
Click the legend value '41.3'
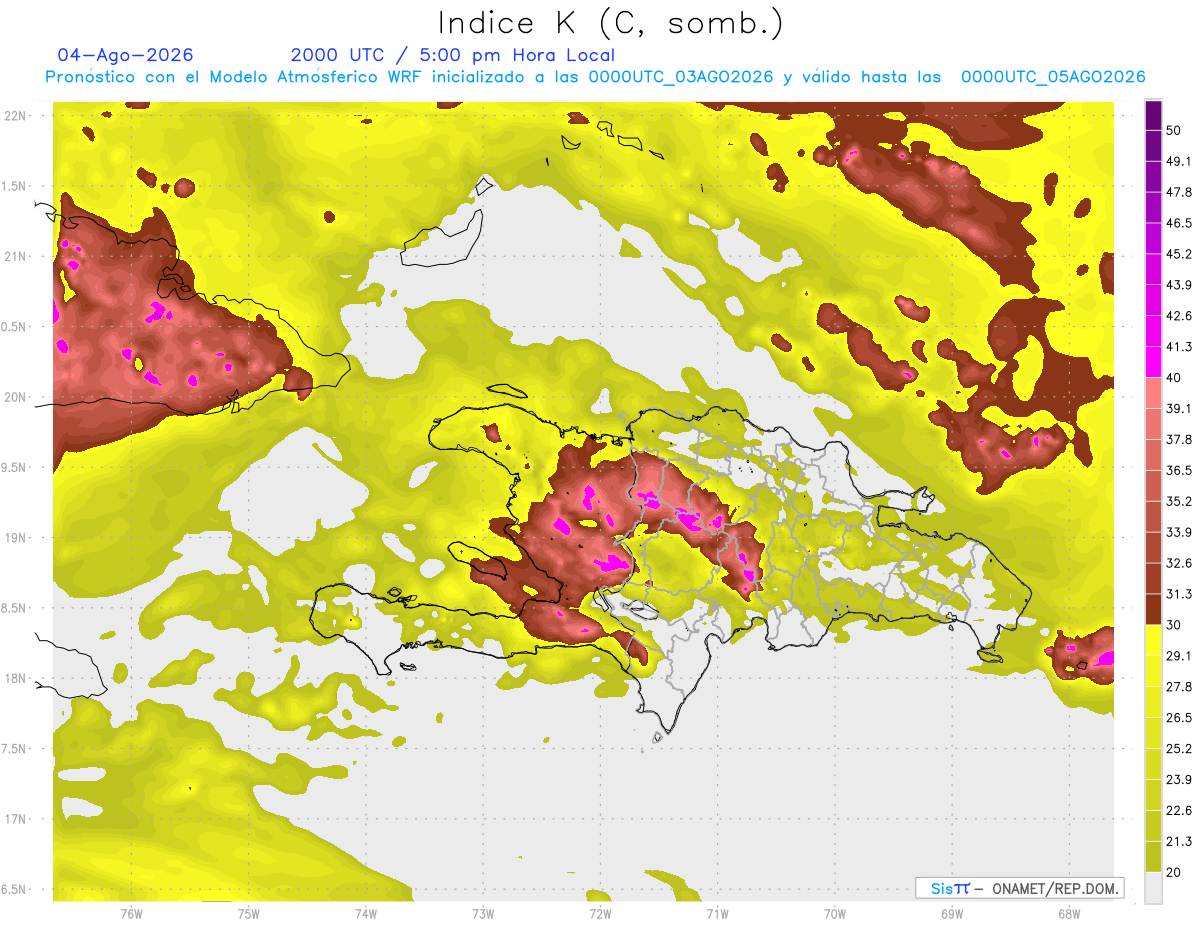1178,347
